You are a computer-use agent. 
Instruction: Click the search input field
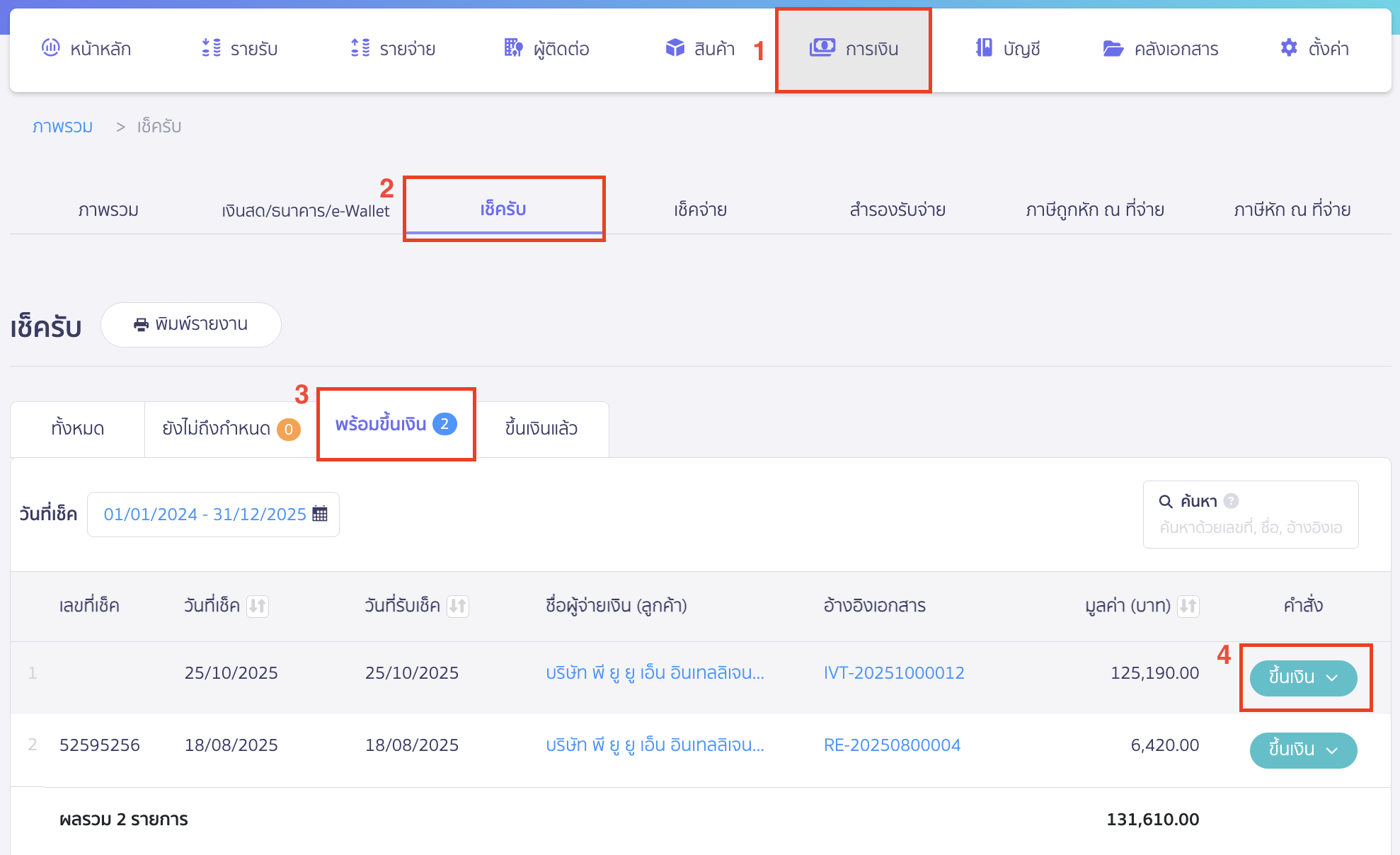tap(1250, 527)
